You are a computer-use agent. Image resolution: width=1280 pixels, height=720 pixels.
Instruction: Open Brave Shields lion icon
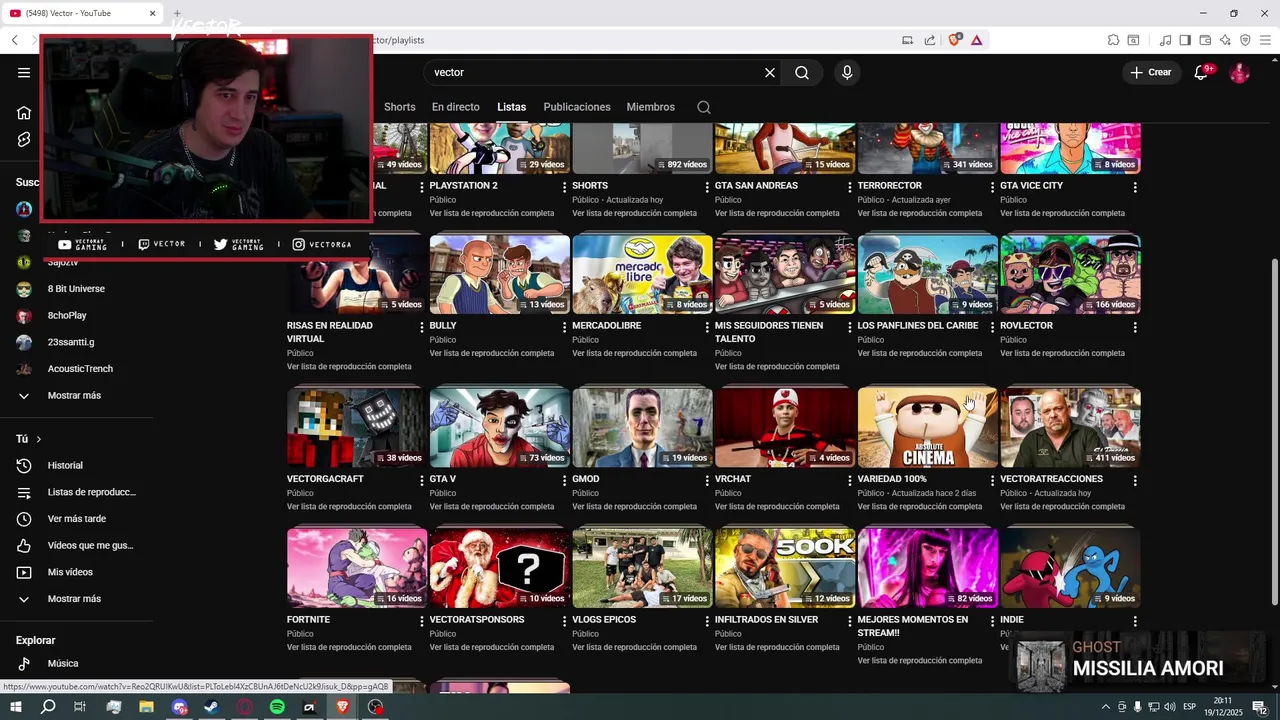coord(955,40)
